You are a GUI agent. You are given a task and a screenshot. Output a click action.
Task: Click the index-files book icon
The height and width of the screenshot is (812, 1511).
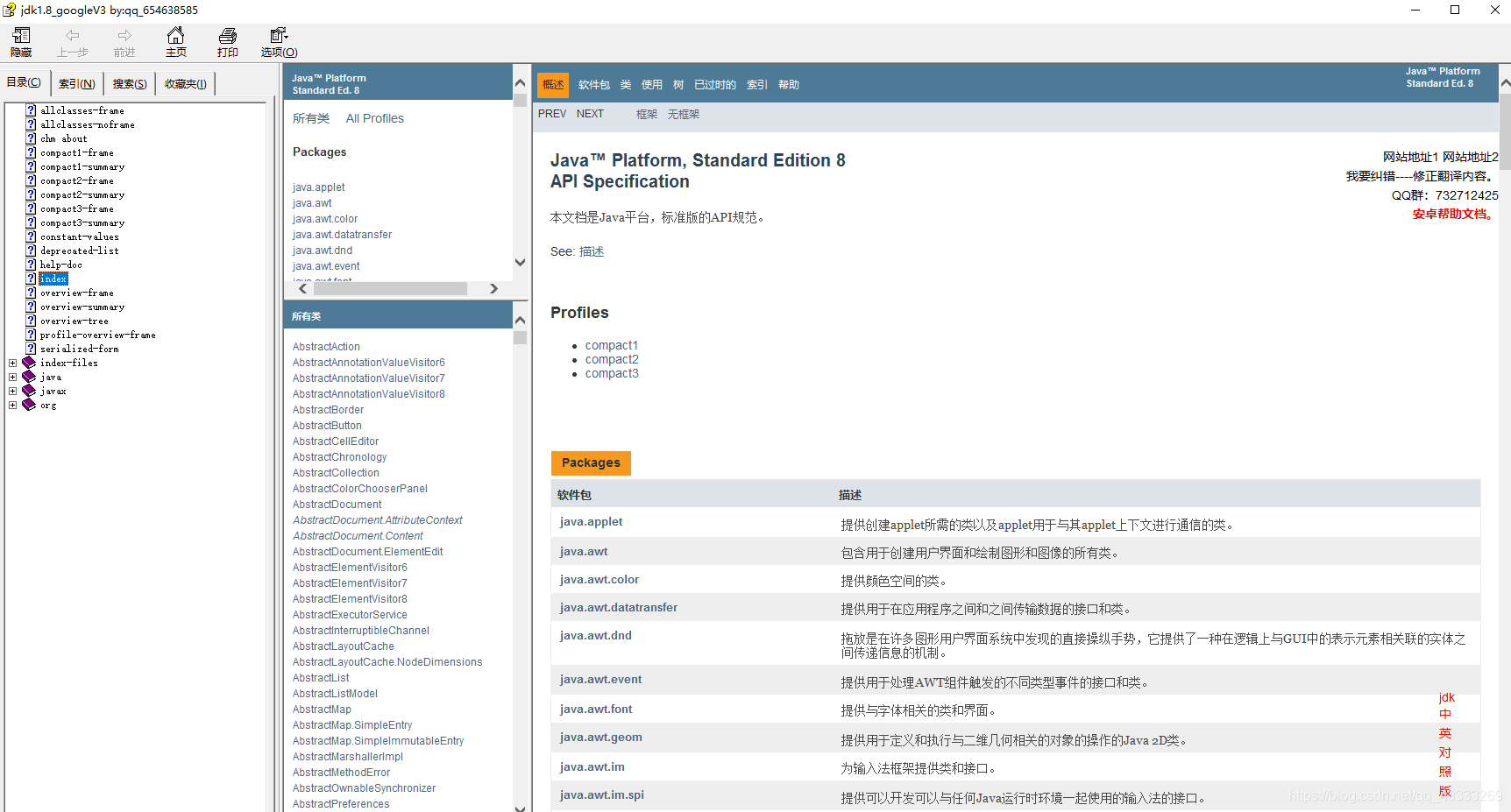29,363
